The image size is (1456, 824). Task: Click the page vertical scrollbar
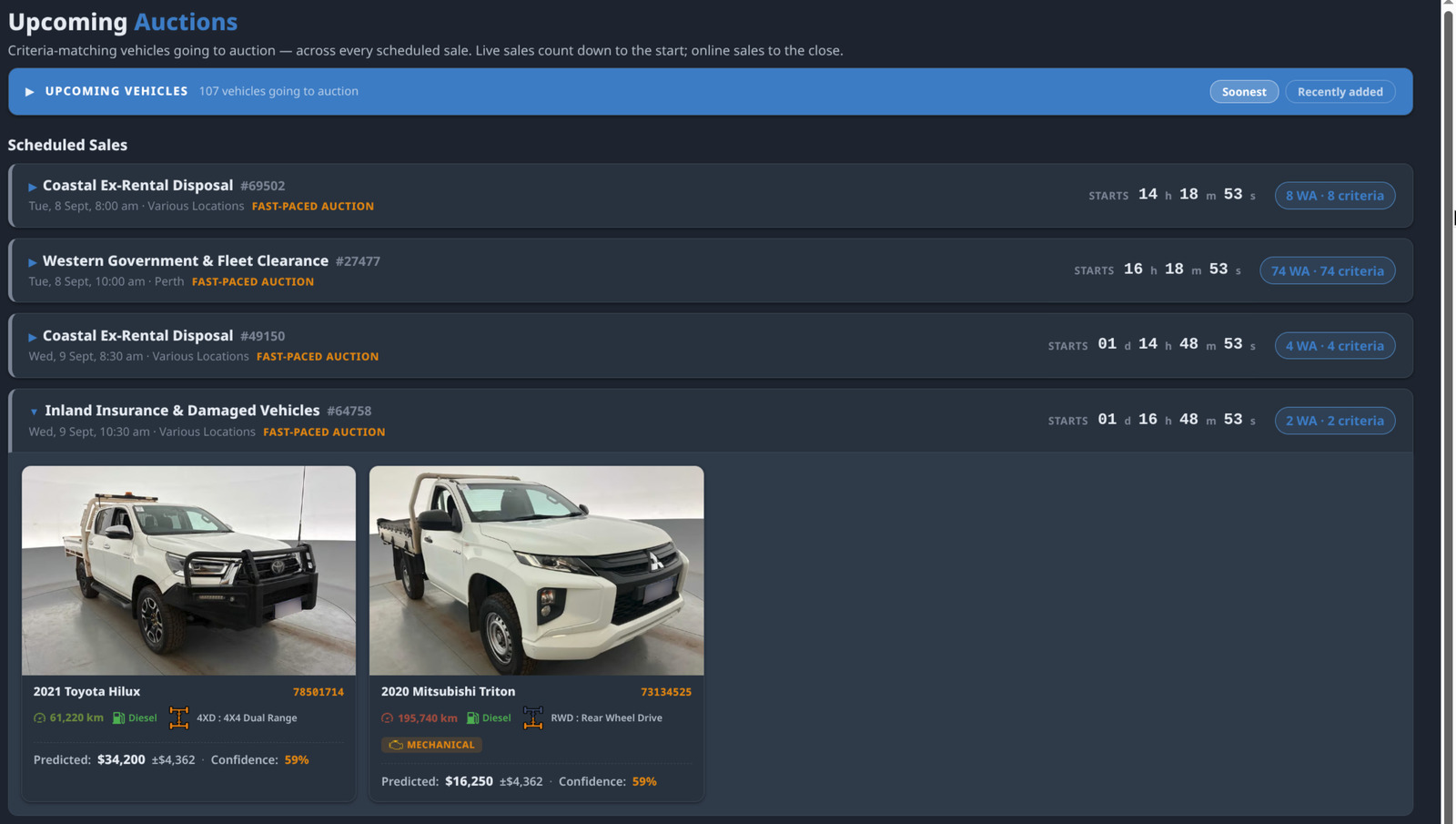pyautogui.click(x=1448, y=412)
